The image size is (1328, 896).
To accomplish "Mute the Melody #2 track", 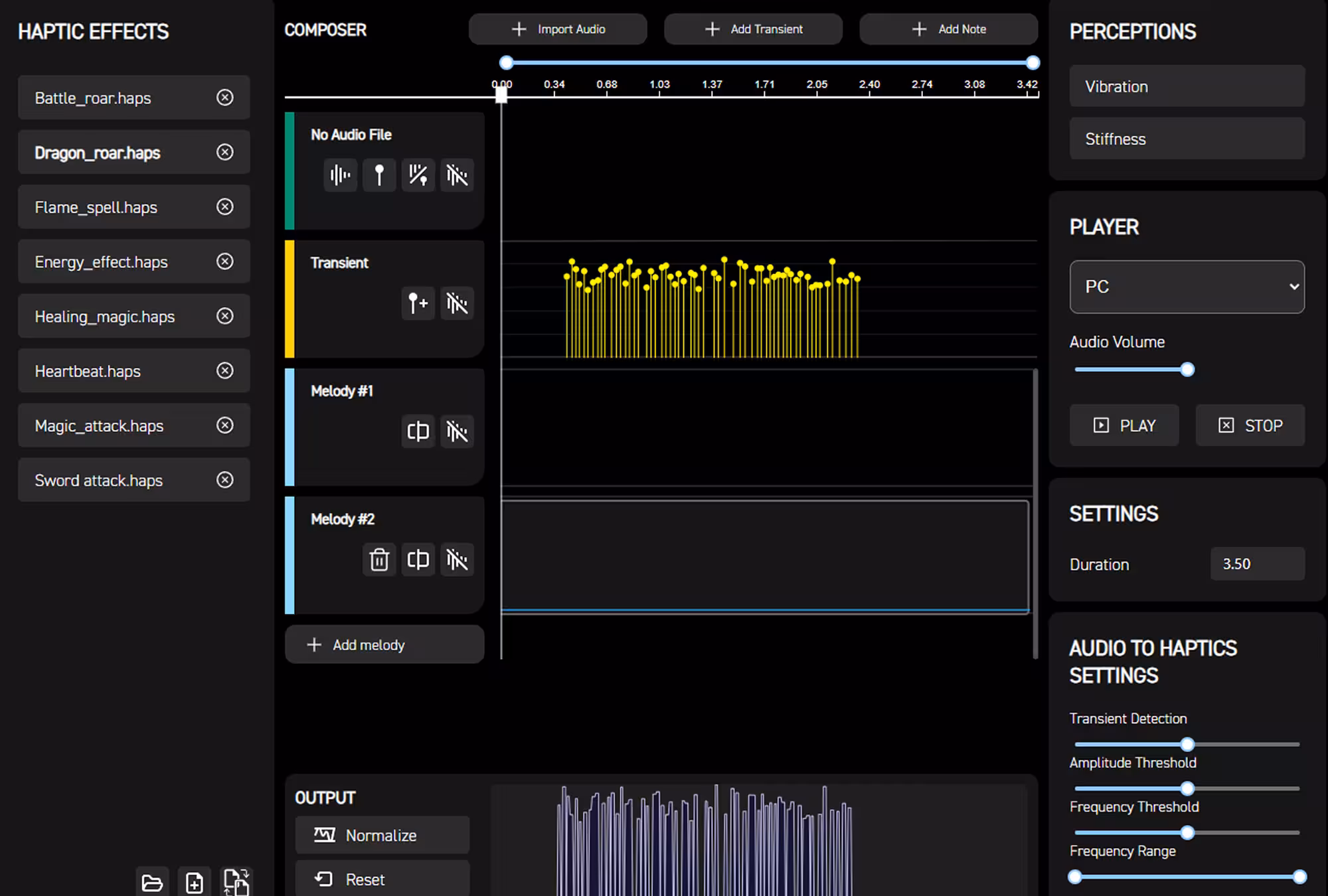I will click(457, 560).
